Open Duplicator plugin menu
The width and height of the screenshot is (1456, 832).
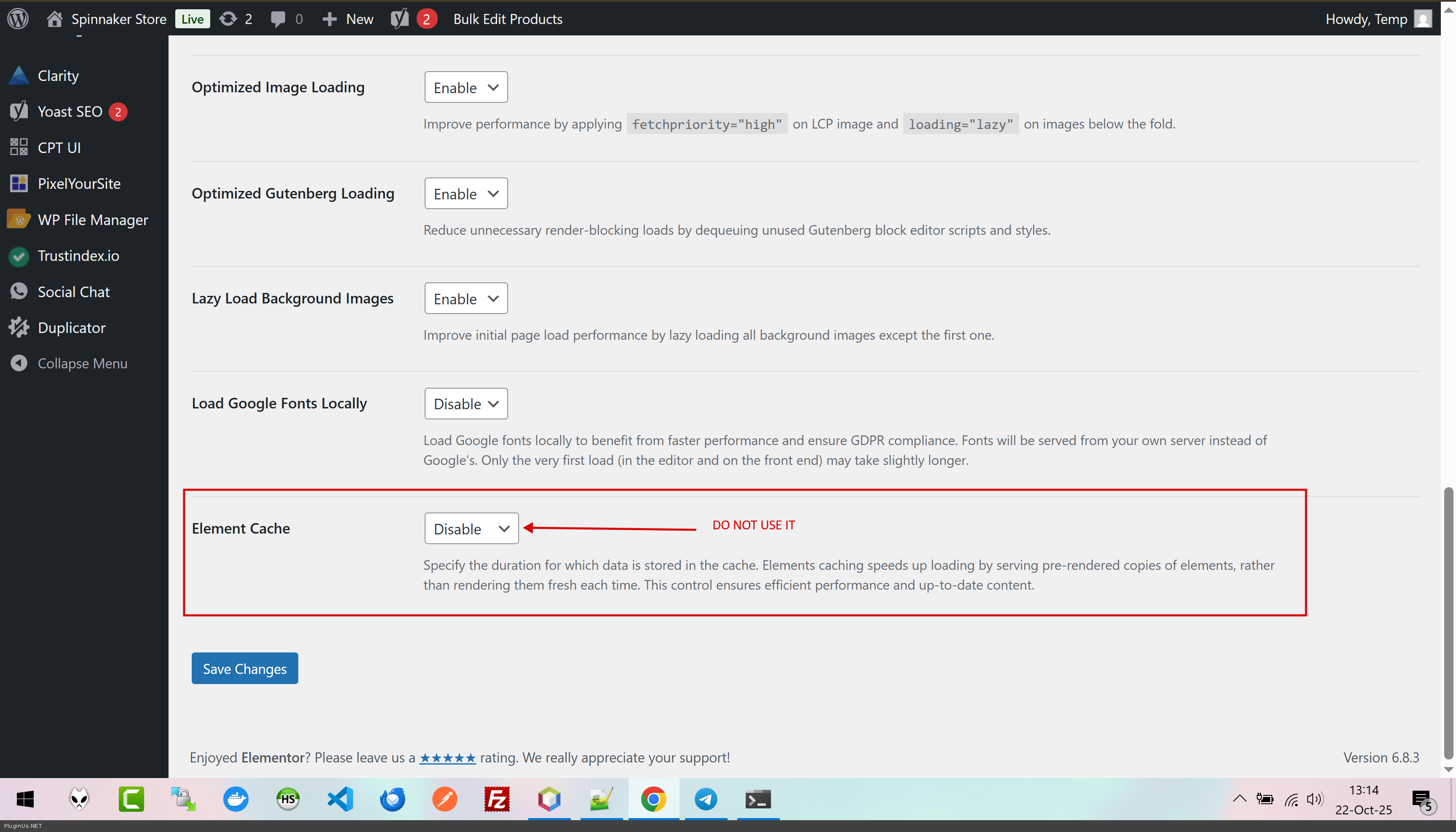tap(71, 327)
